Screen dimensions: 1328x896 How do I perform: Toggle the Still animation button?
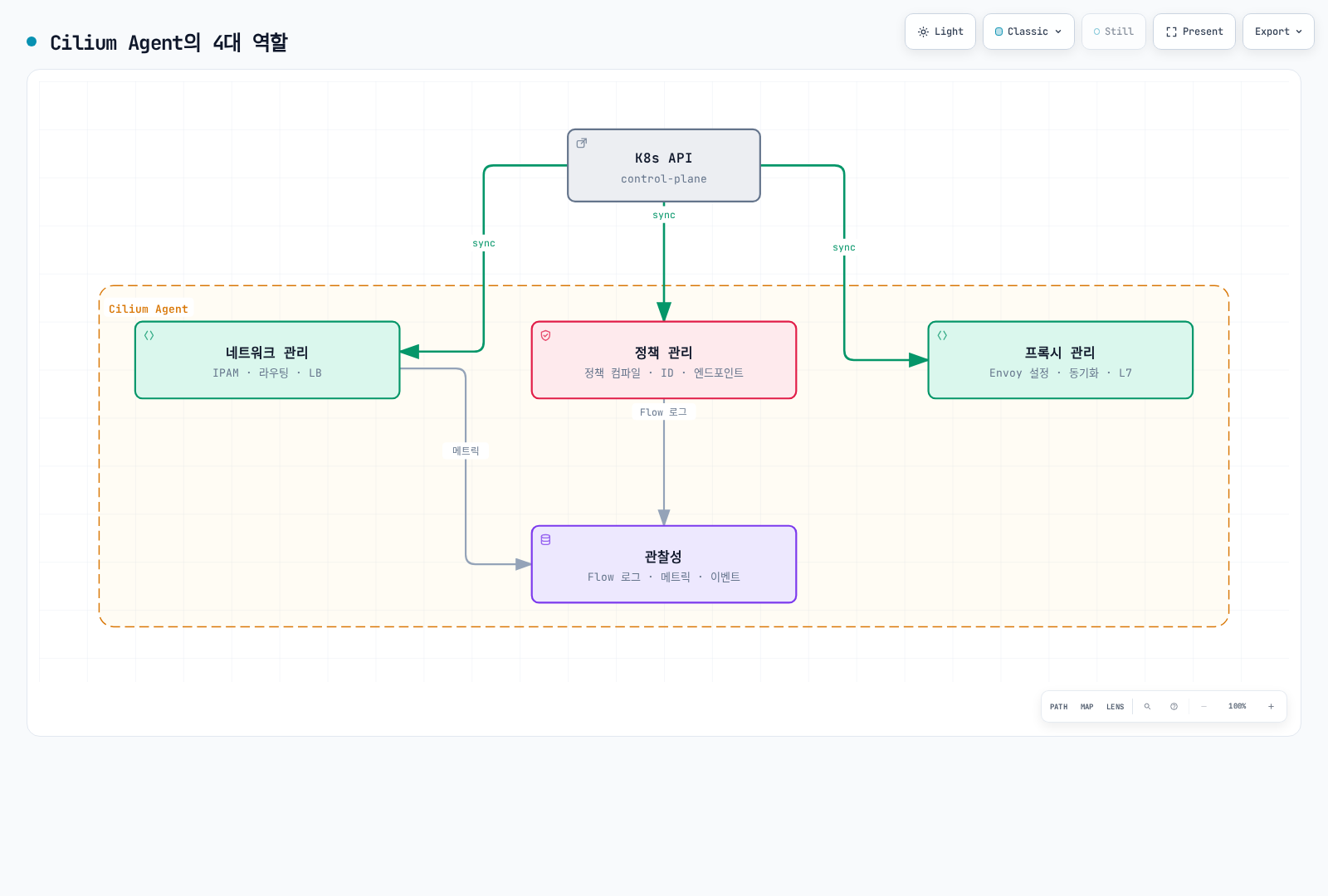tap(1114, 32)
